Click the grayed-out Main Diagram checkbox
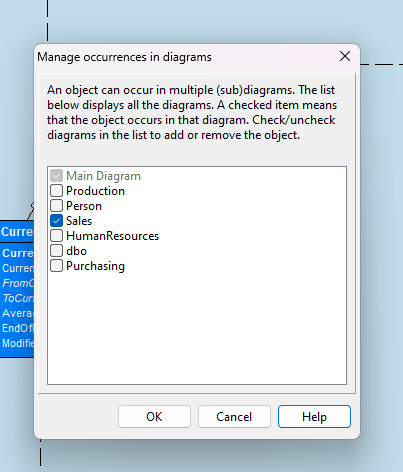Image resolution: width=403 pixels, height=472 pixels. pyautogui.click(x=56, y=176)
